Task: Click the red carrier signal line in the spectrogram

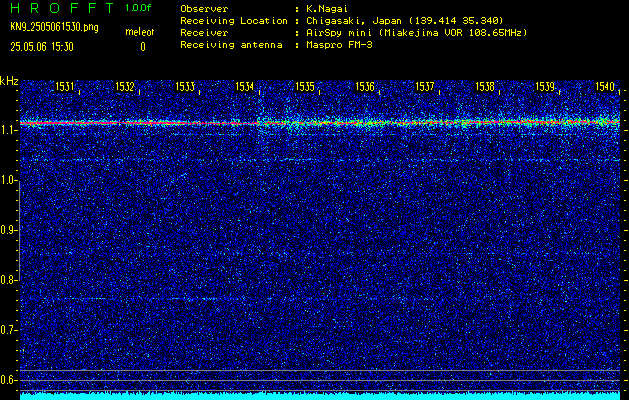Action: point(320,122)
